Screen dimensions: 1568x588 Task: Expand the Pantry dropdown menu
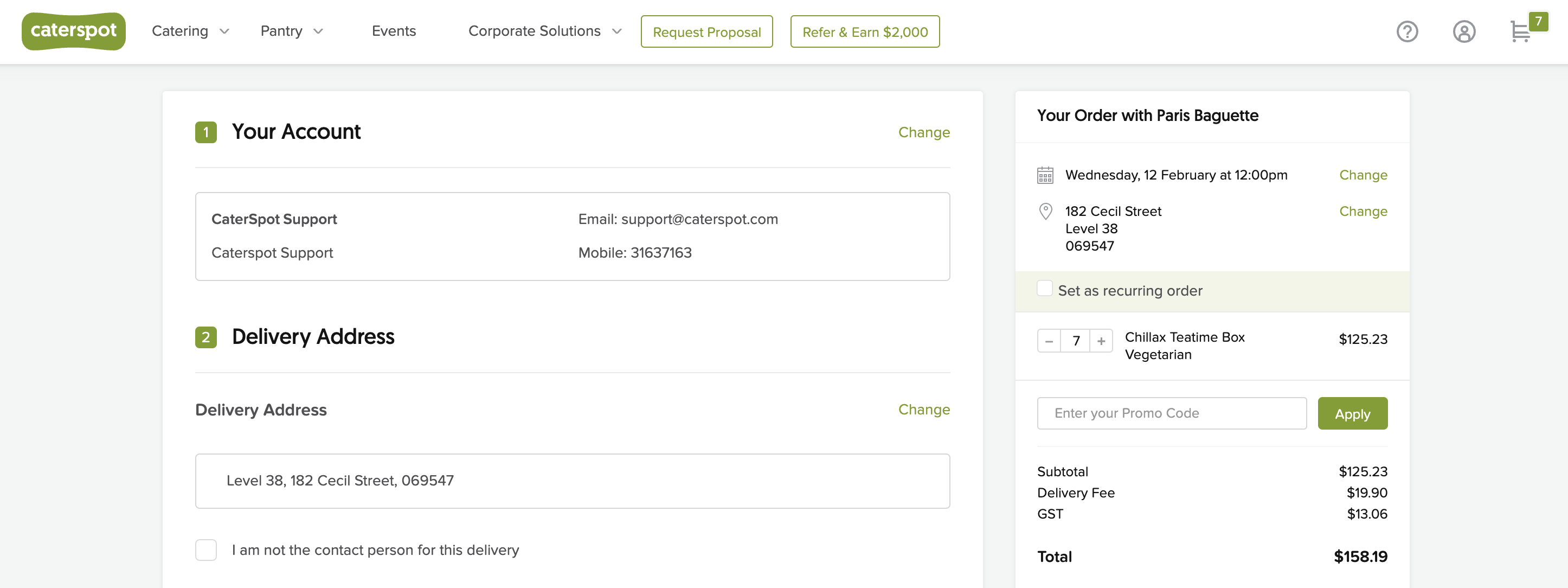click(x=291, y=31)
